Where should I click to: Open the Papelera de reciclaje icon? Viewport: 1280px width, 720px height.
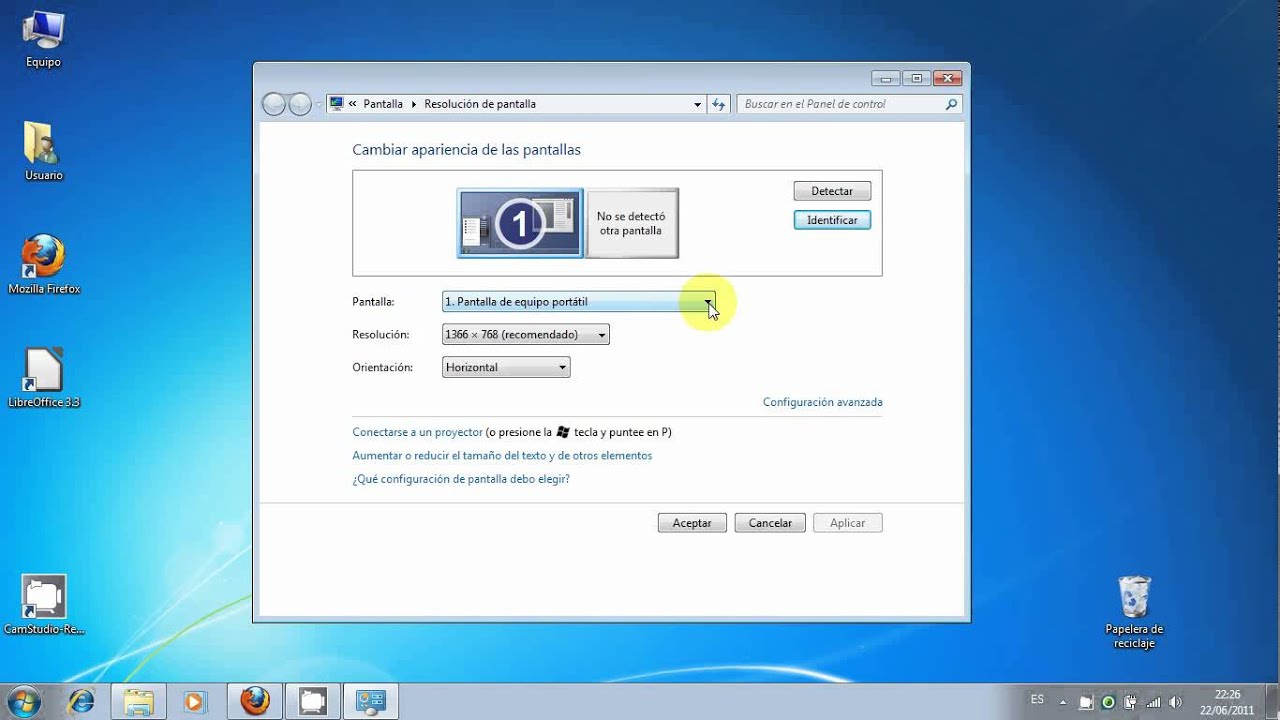pos(1134,612)
